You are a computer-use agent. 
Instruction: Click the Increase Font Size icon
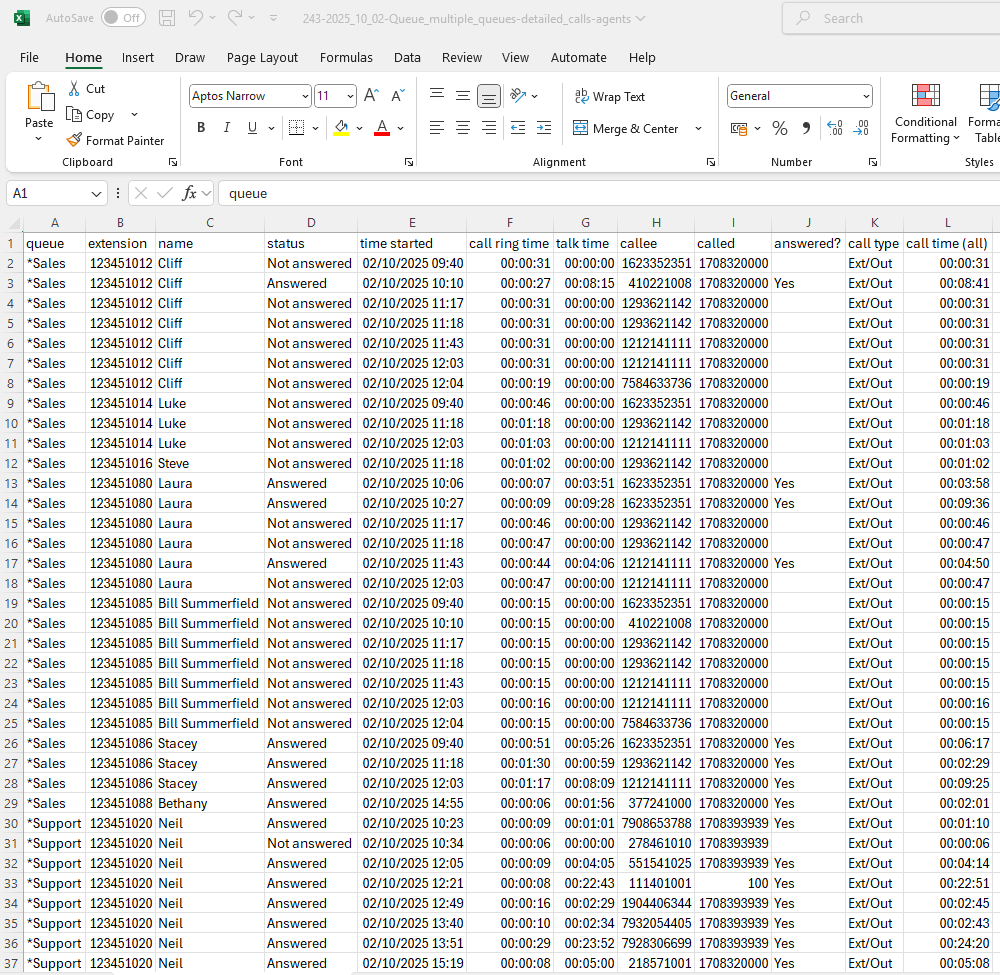pyautogui.click(x=371, y=96)
